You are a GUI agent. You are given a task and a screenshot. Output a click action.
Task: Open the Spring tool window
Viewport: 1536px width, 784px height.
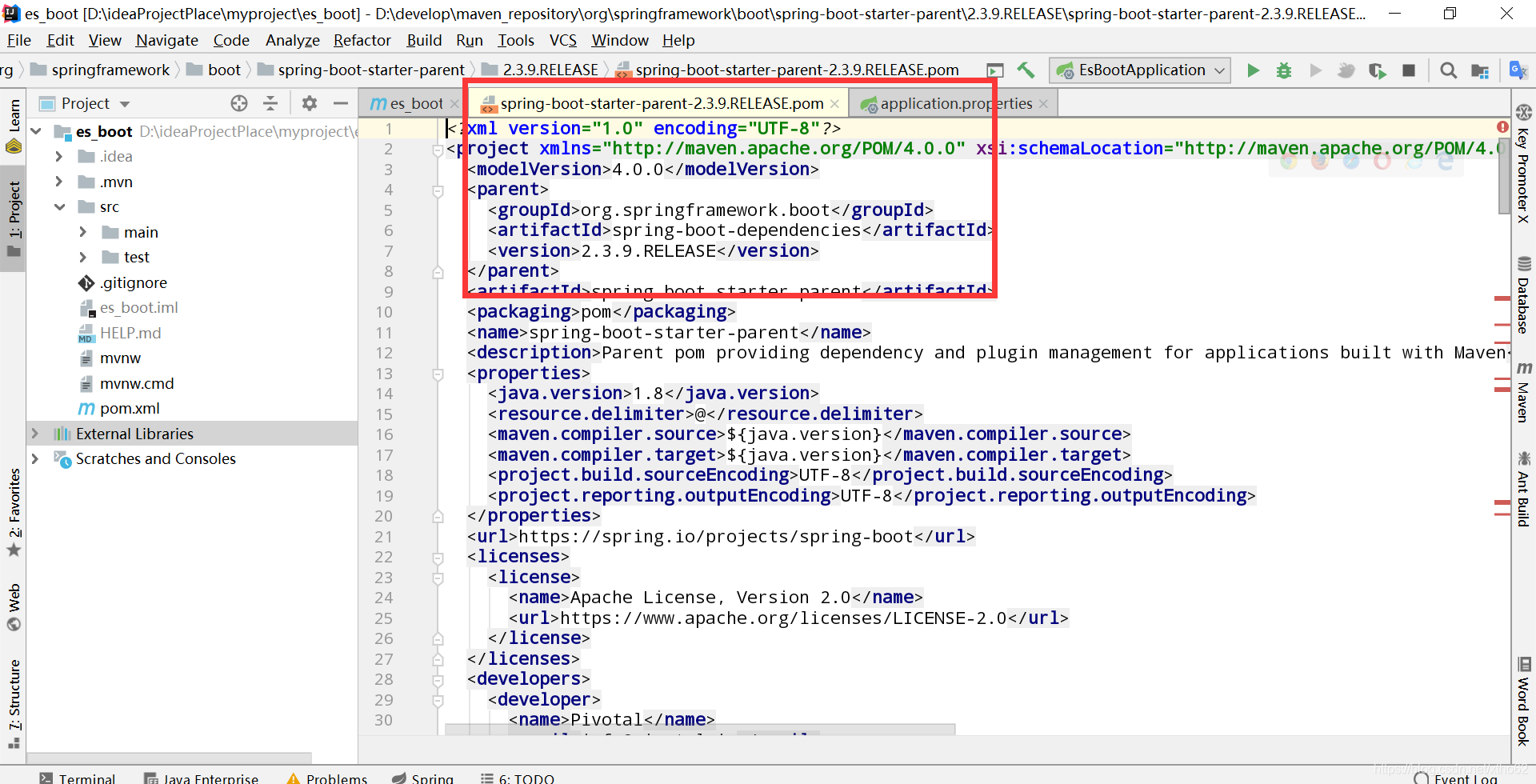click(x=423, y=778)
